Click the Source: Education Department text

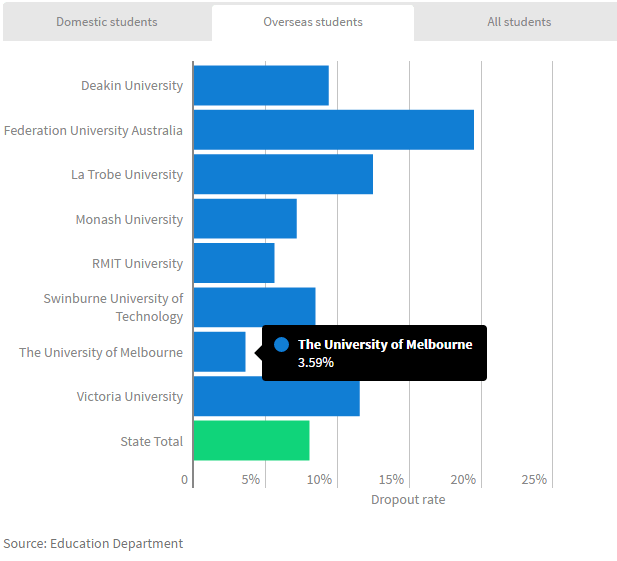[x=93, y=544]
